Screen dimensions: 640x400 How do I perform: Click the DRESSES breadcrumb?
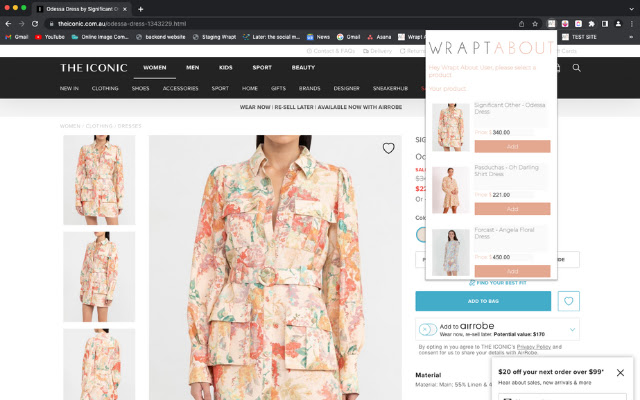click(x=129, y=126)
